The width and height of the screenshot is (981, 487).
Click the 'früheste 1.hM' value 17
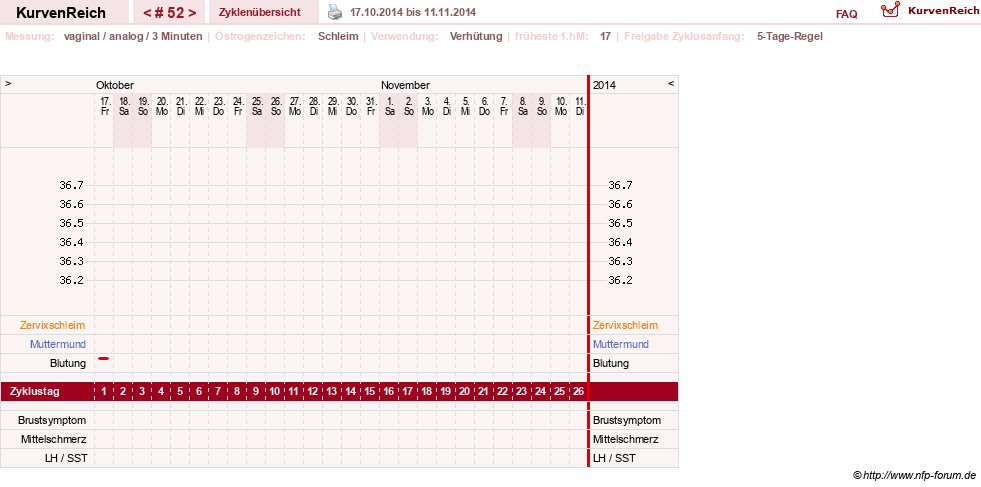point(606,36)
